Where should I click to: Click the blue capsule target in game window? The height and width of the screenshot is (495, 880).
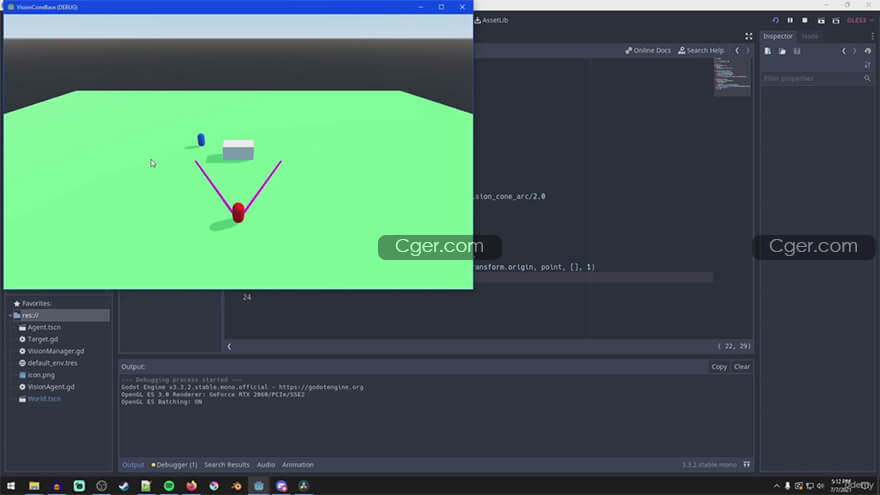[201, 139]
